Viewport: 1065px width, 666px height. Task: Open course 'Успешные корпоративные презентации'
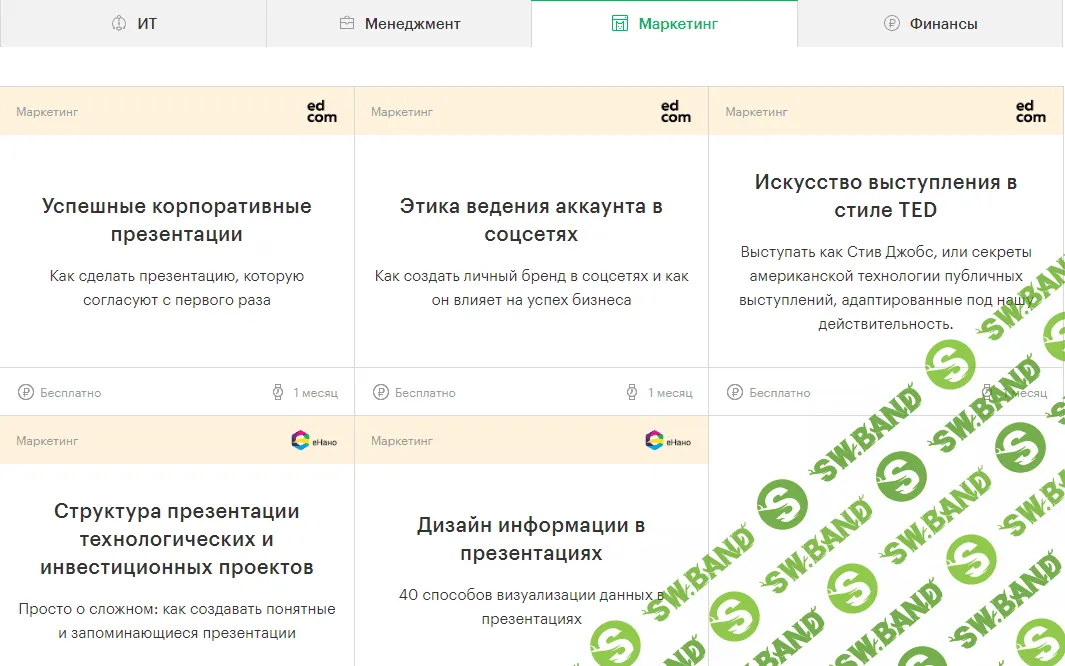176,217
